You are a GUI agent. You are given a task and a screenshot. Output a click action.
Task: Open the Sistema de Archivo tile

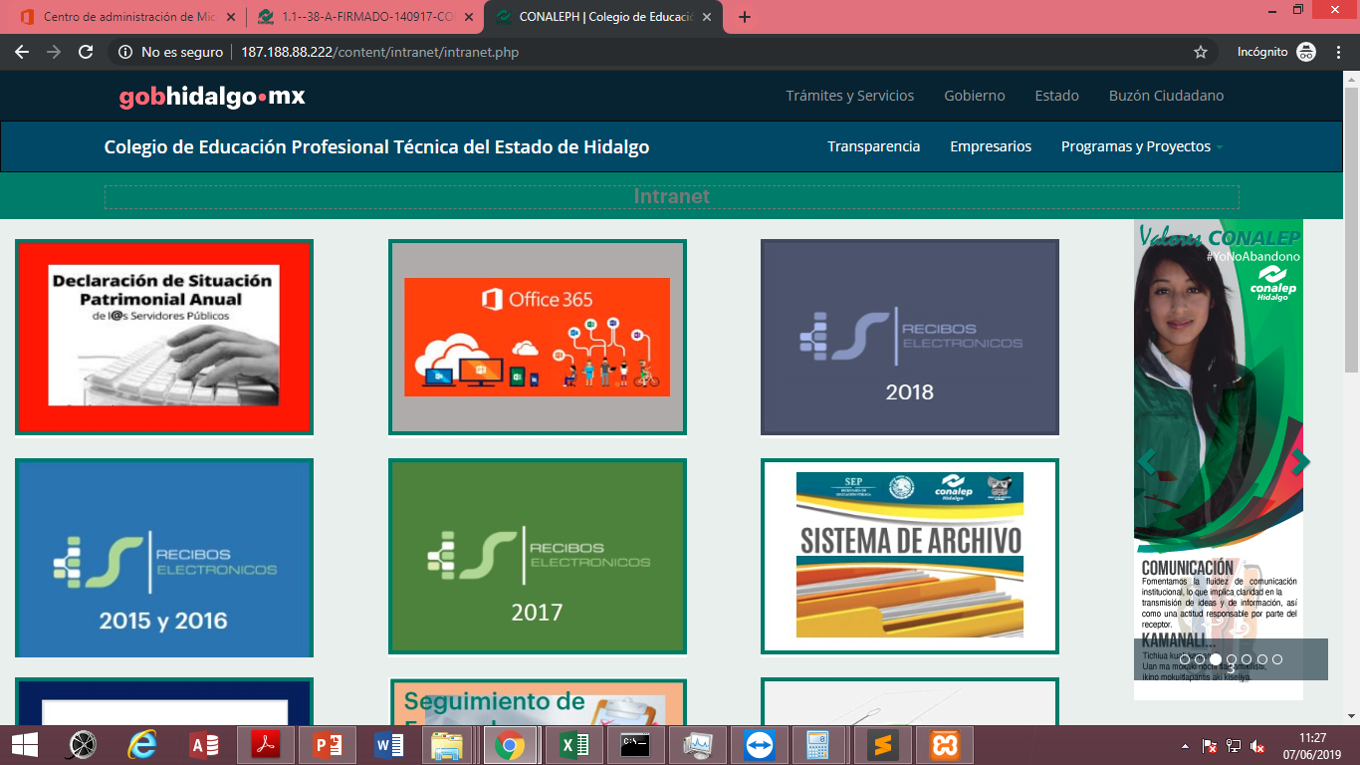pyautogui.click(x=910, y=557)
